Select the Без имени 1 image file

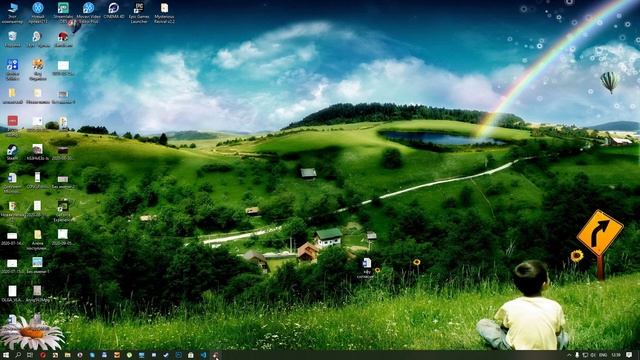click(x=38, y=264)
